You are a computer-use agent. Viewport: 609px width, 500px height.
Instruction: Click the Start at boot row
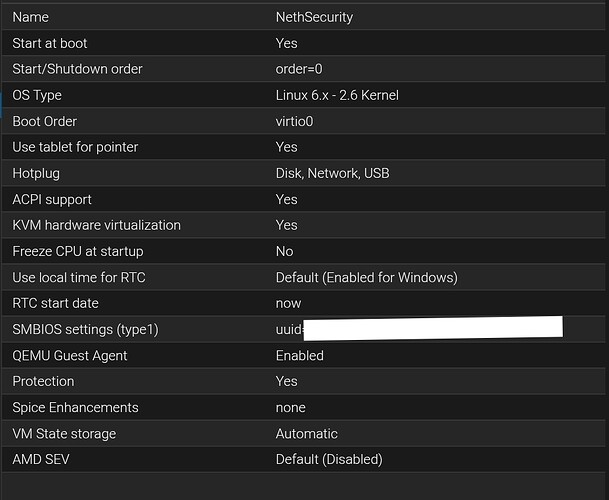coord(55,43)
